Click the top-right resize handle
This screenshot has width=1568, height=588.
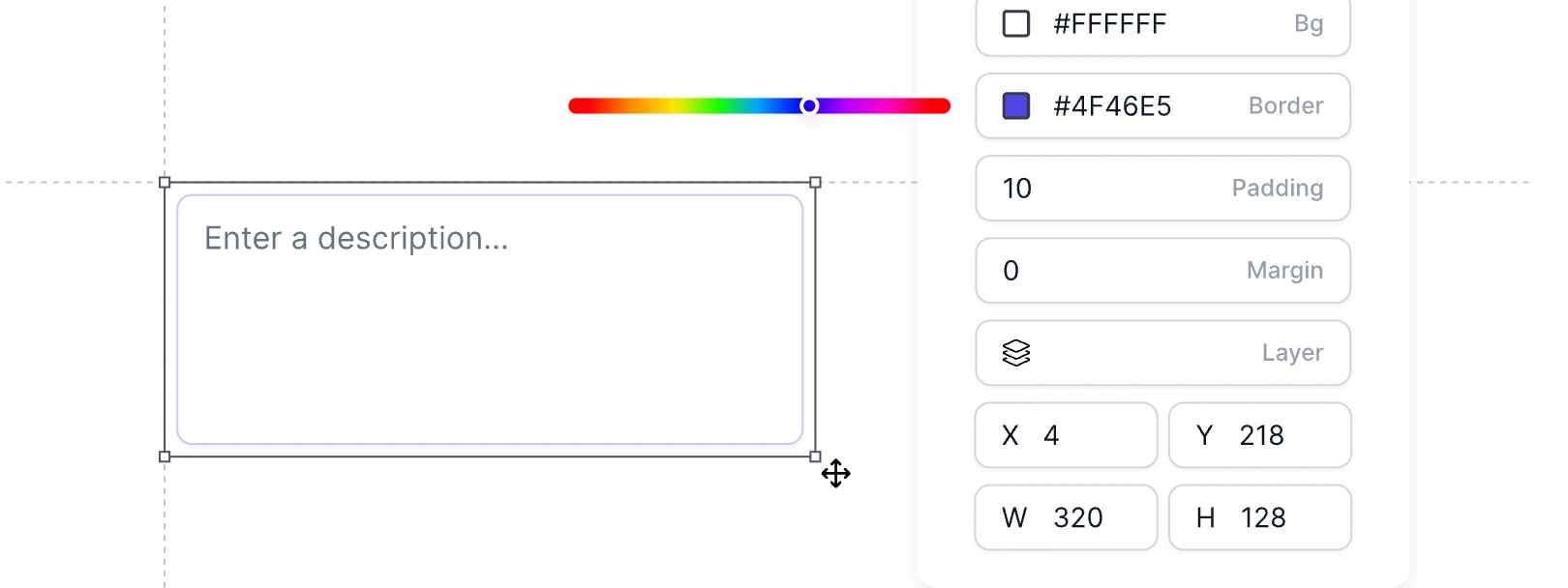coord(815,182)
